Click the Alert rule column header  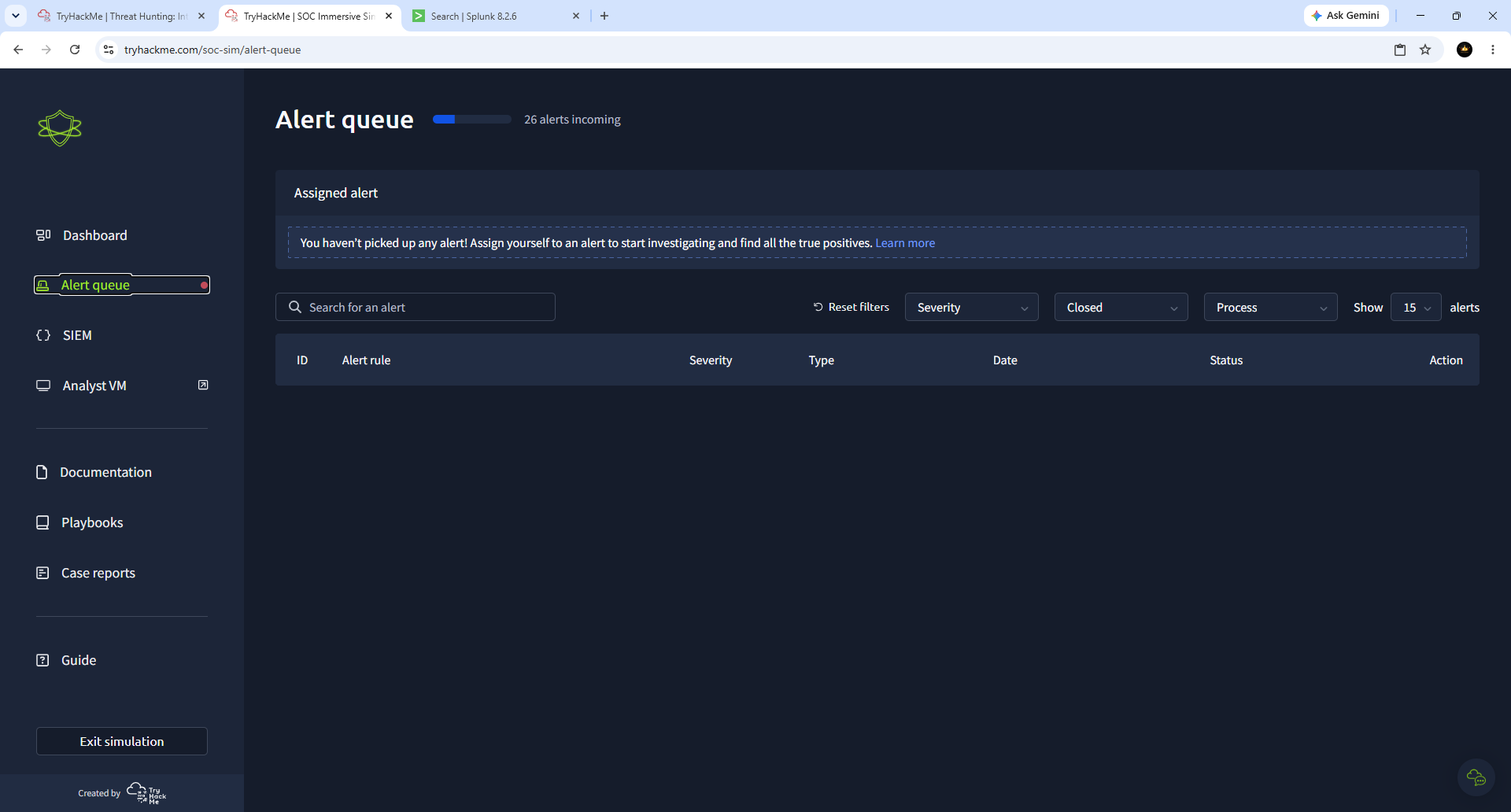pyautogui.click(x=366, y=360)
